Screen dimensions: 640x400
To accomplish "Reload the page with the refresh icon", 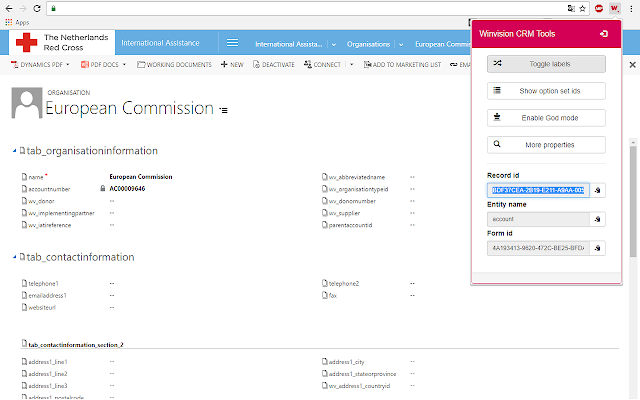I will tap(37, 8).
